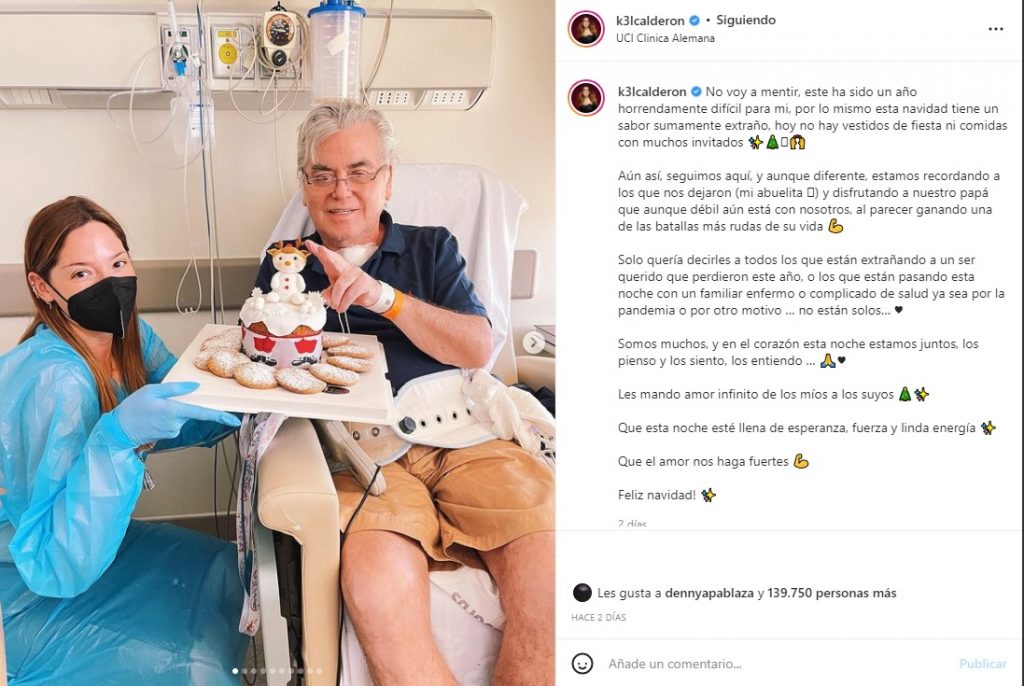Select the last carousel dot indicator
The height and width of the screenshot is (686, 1024).
click(319, 671)
